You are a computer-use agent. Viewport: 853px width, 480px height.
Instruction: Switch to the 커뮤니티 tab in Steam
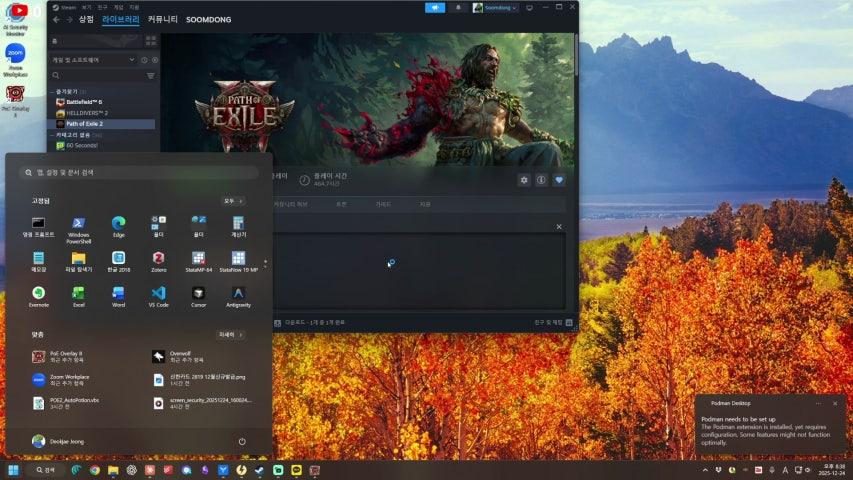(162, 19)
